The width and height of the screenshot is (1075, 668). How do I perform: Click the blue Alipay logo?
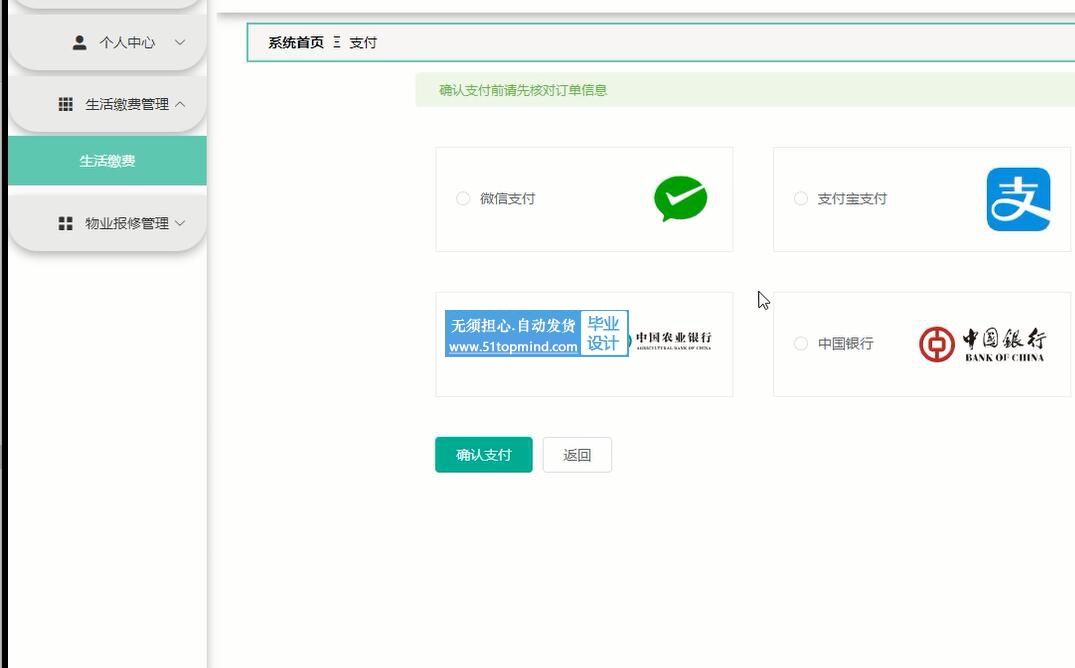coord(1018,199)
